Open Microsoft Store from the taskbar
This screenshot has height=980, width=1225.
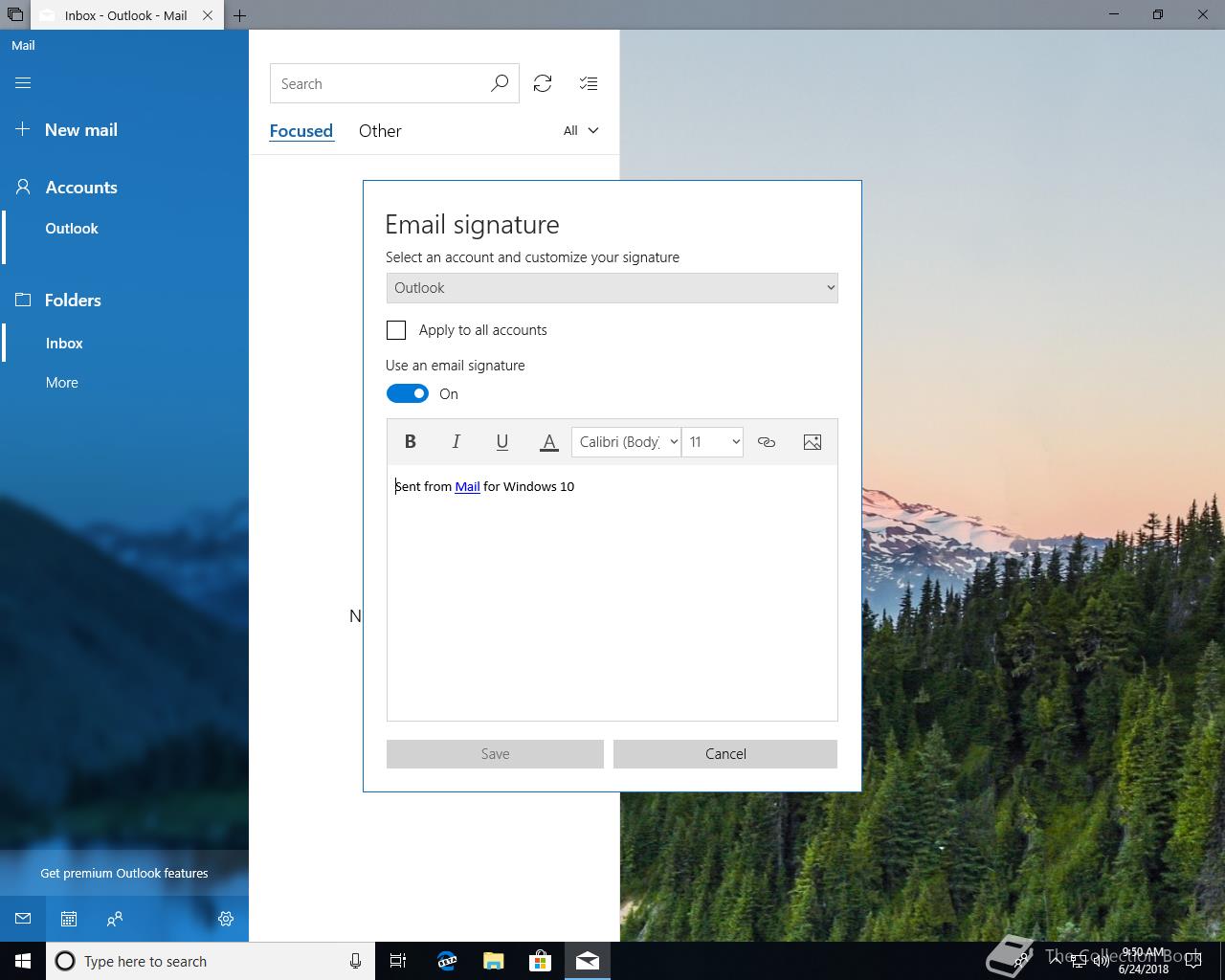coord(541,961)
